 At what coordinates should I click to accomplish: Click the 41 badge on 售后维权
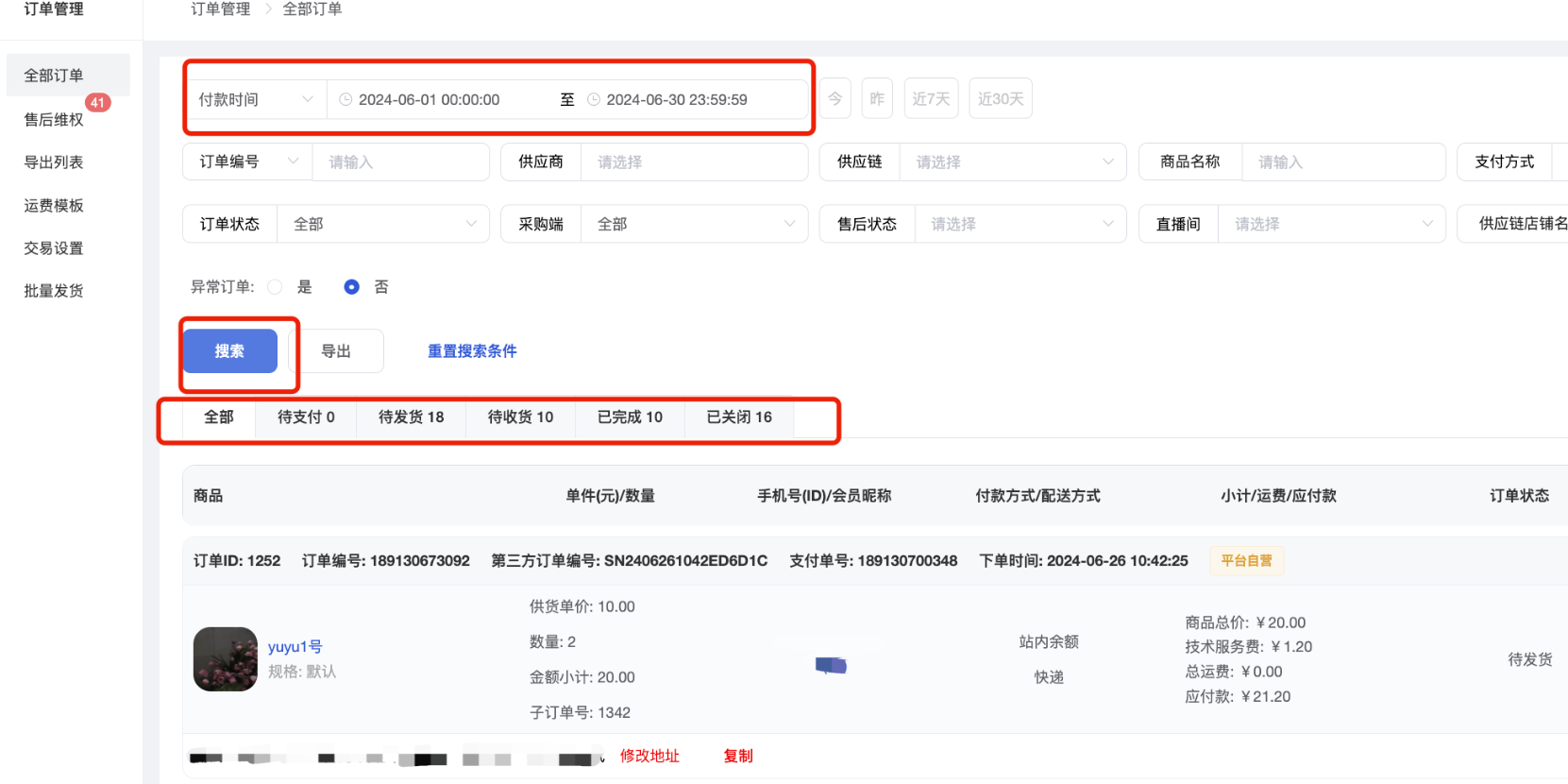click(x=98, y=103)
